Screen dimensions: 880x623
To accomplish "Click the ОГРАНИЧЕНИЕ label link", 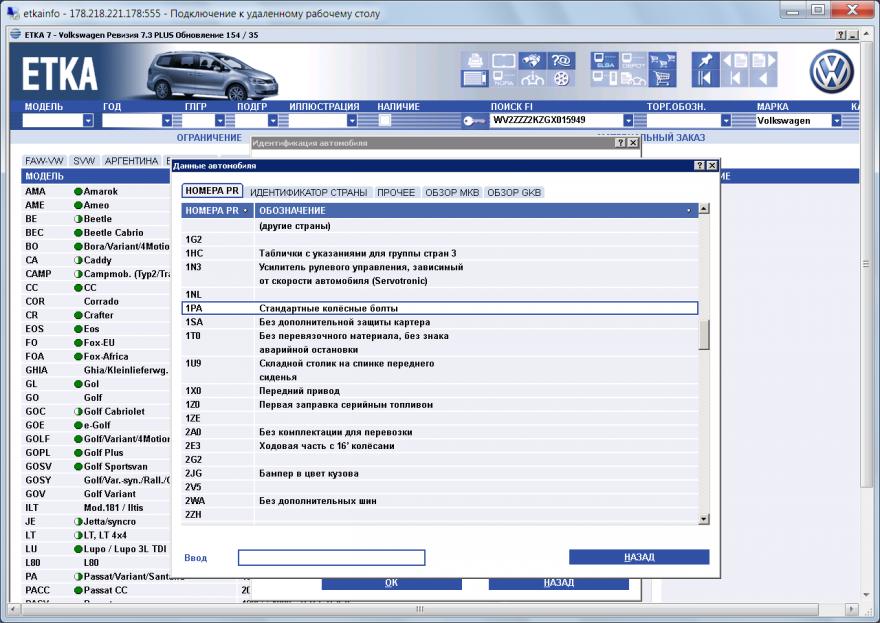I will (x=209, y=138).
